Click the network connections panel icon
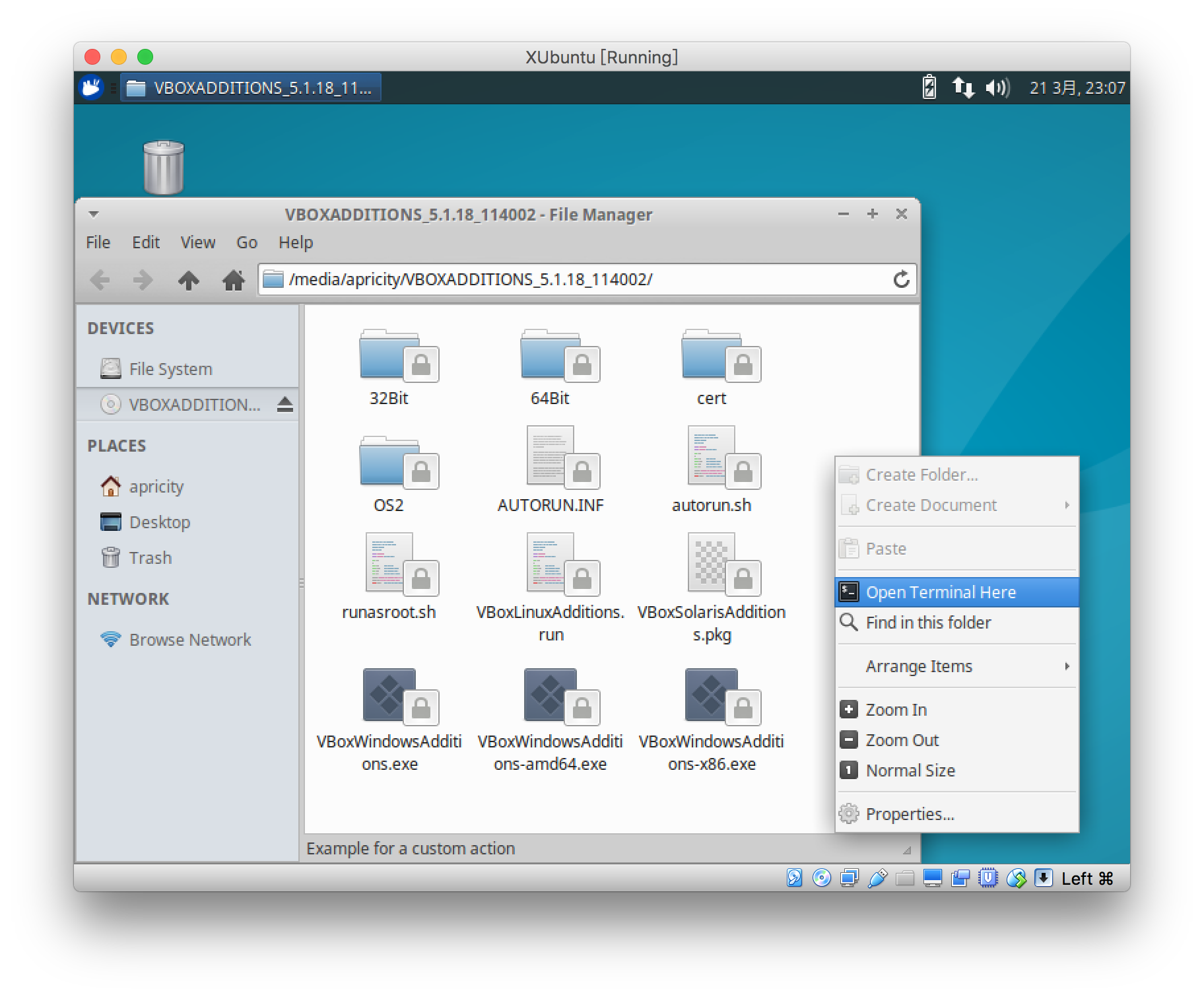The width and height of the screenshot is (1204, 997). point(963,88)
